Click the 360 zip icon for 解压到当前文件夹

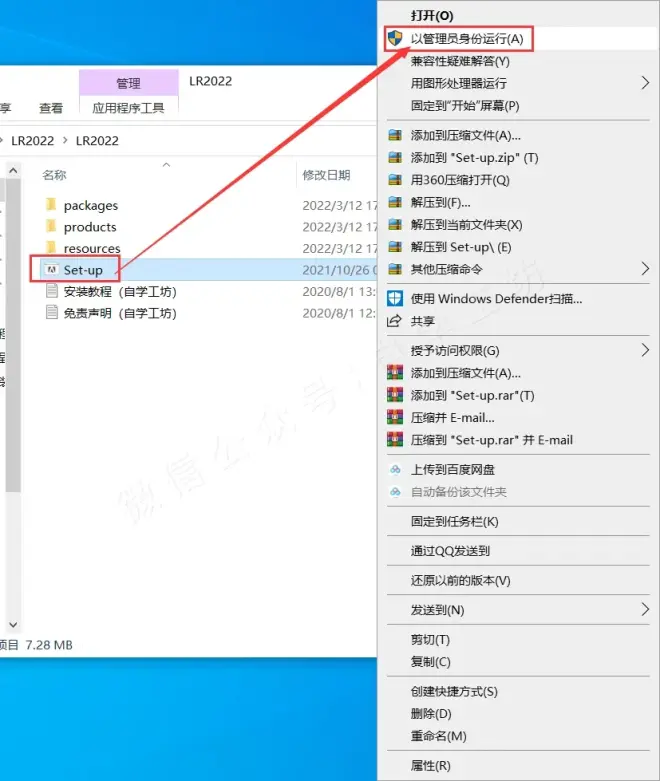pos(395,225)
